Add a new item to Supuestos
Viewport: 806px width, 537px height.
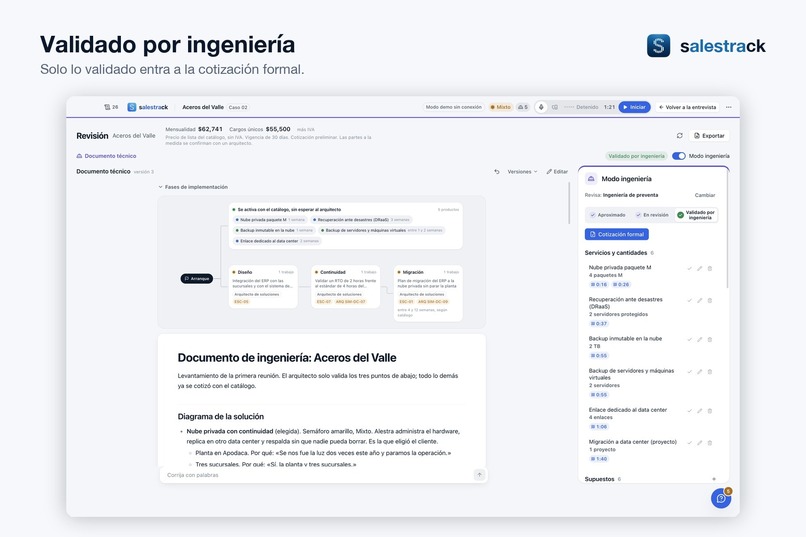point(713,479)
